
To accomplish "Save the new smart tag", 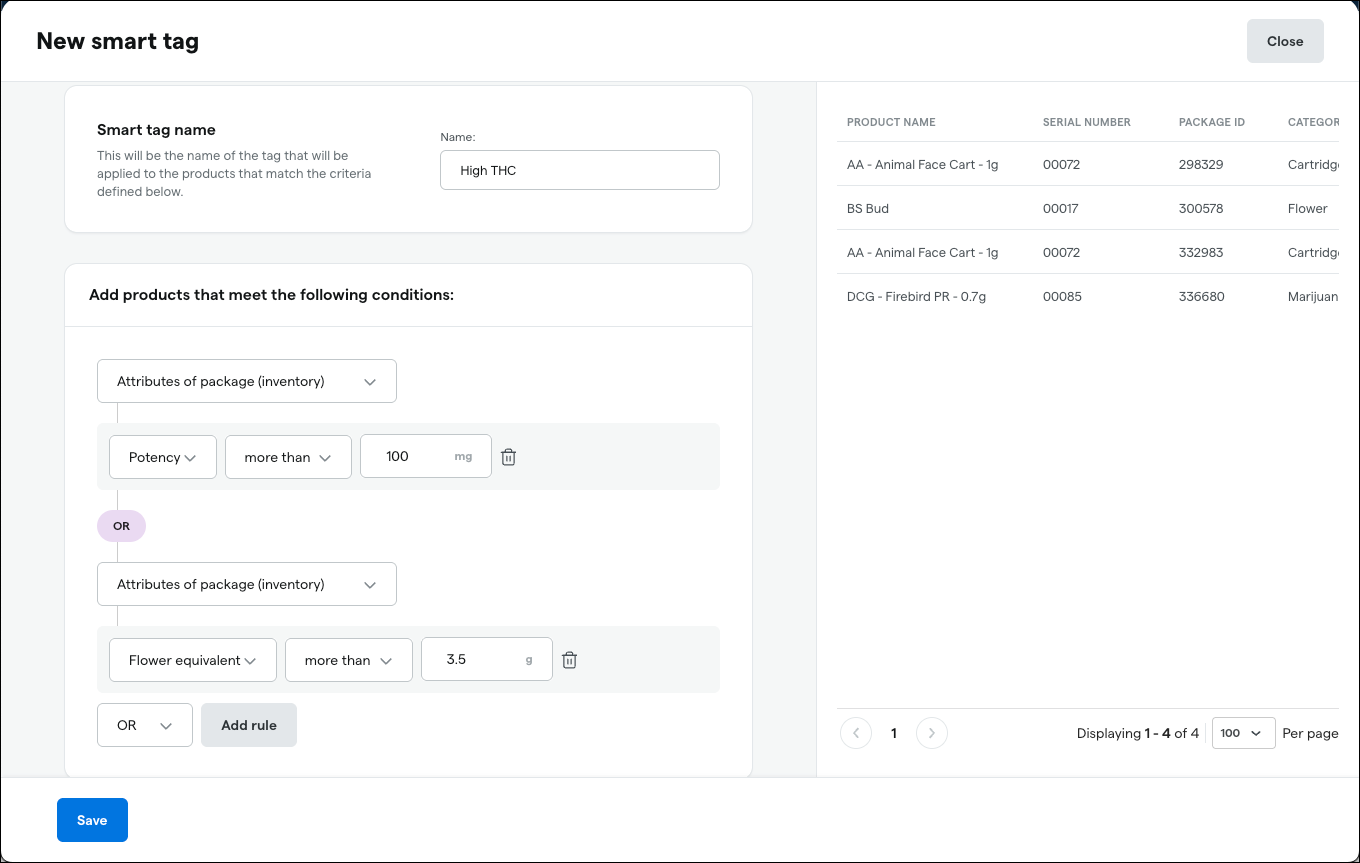I will (92, 819).
